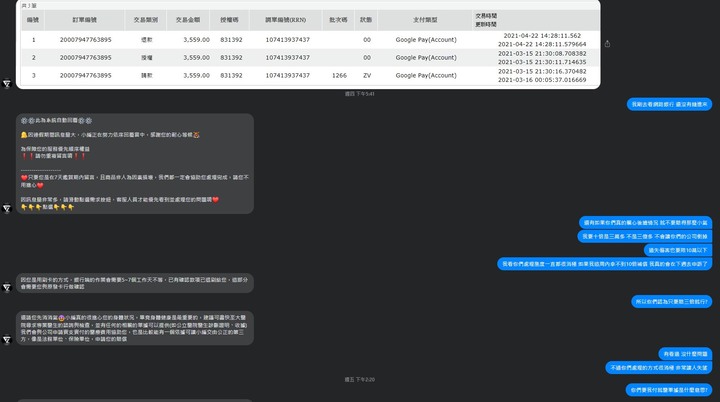This screenshot has width=720, height=402.
Task: Click status '00' in row 1
Action: click(x=367, y=40)
